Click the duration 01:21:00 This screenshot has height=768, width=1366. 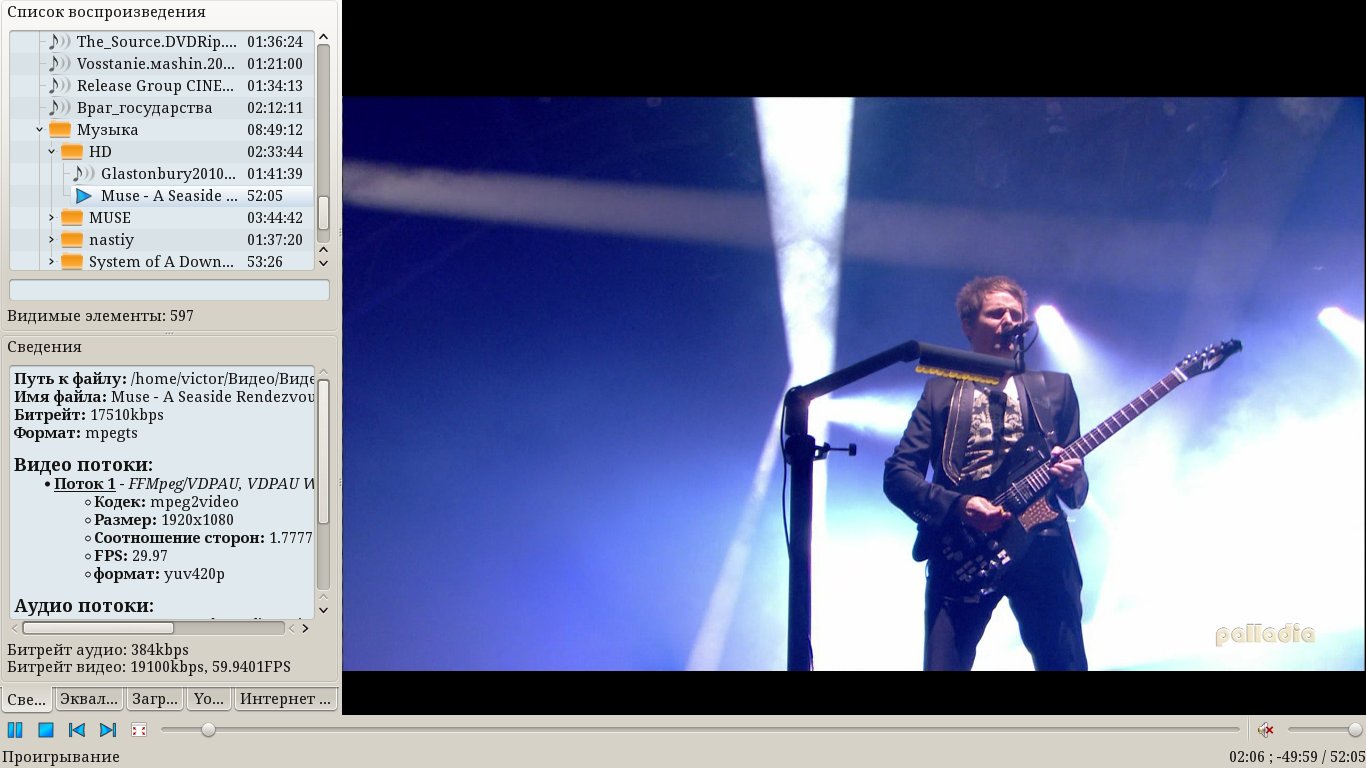tap(275, 64)
